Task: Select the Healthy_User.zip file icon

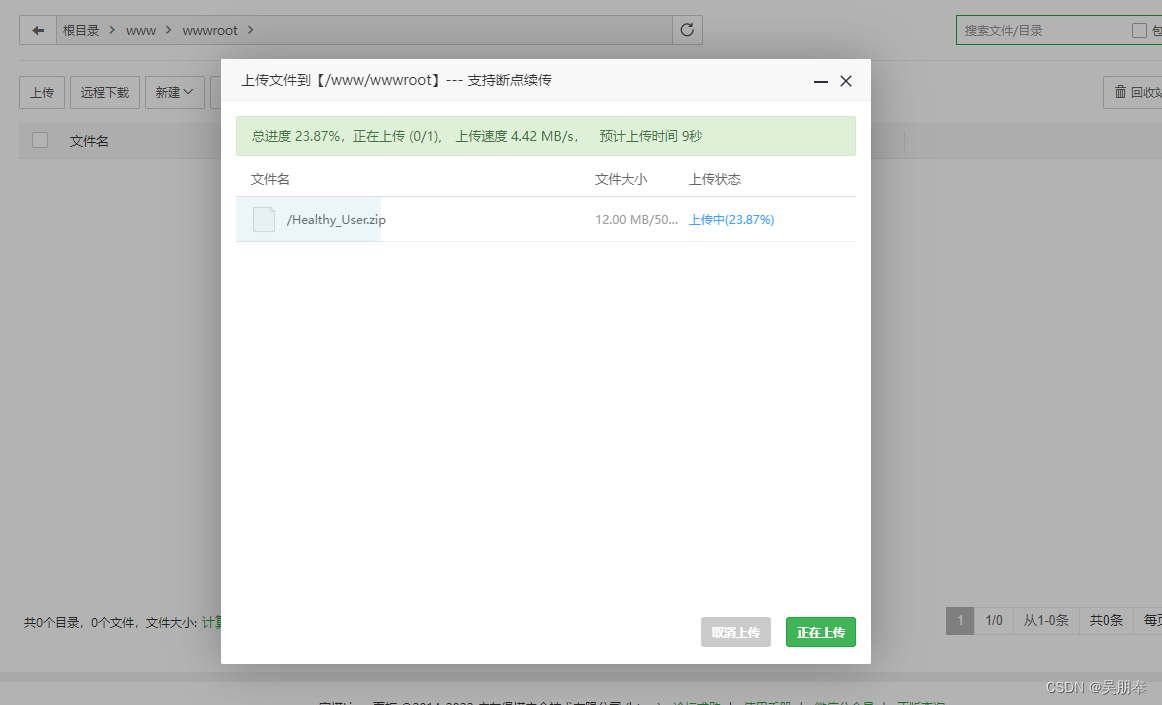Action: [x=264, y=219]
